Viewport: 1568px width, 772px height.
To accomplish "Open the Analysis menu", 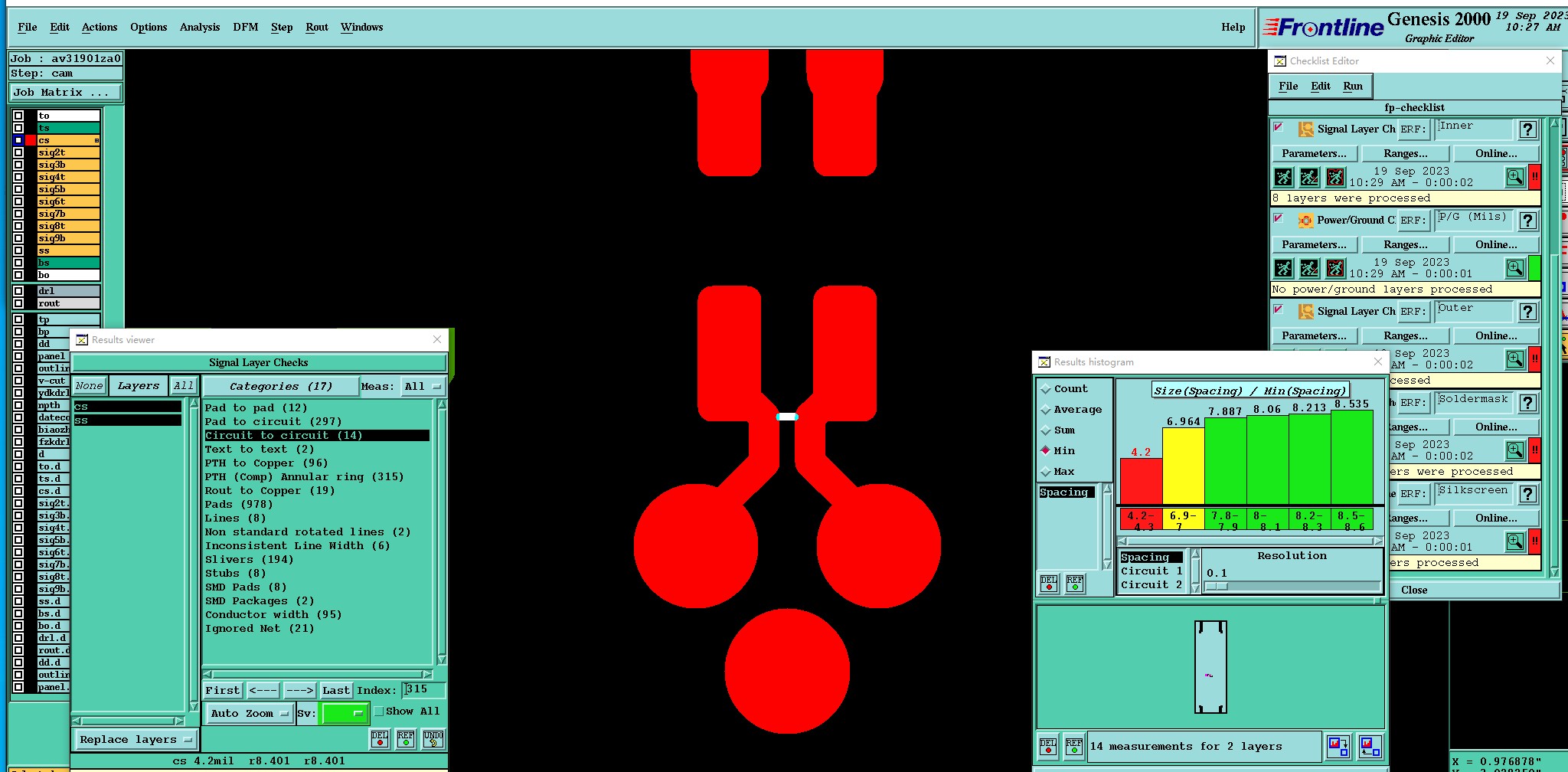I will tap(200, 27).
